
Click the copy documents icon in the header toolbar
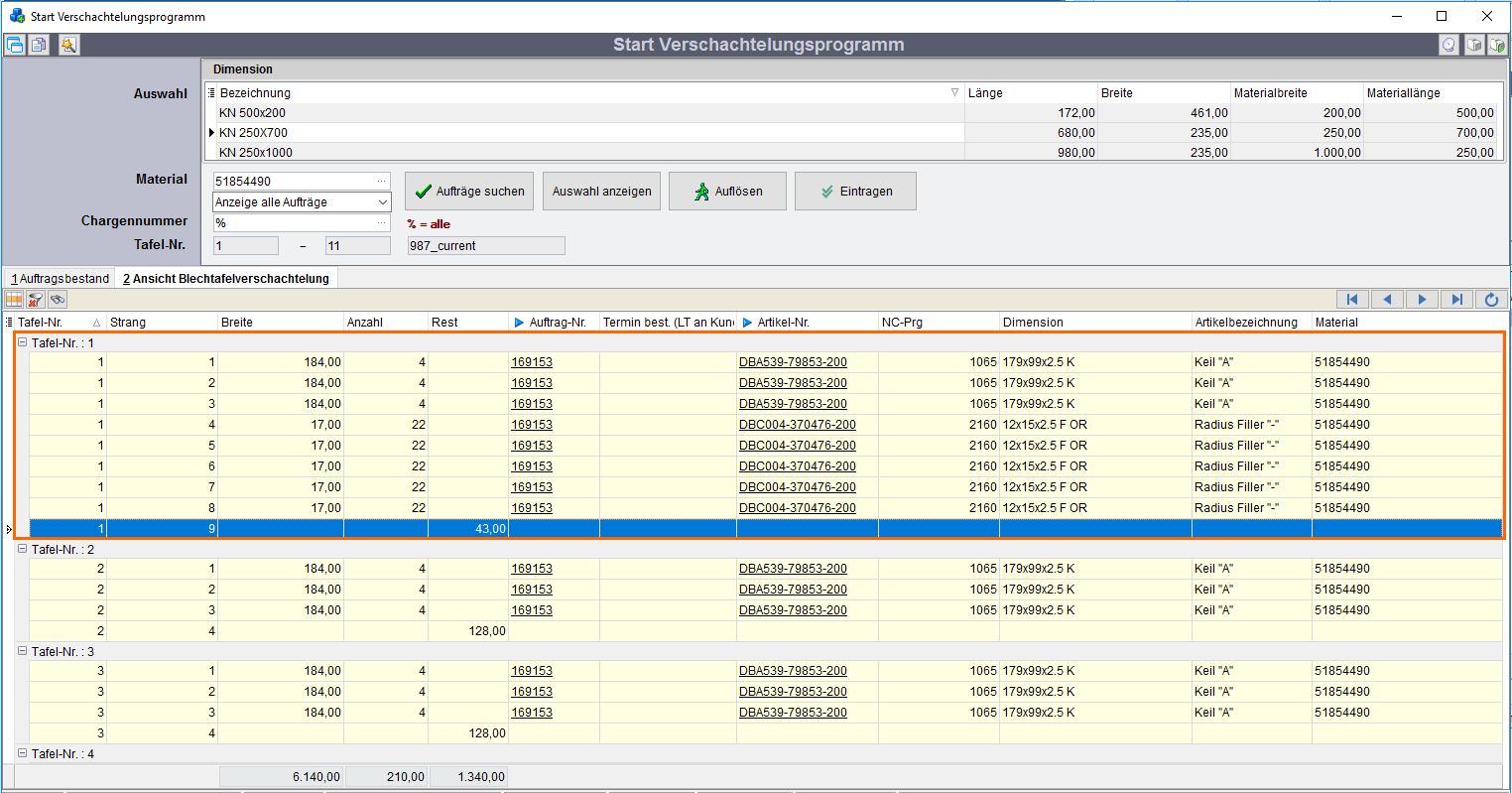click(39, 45)
